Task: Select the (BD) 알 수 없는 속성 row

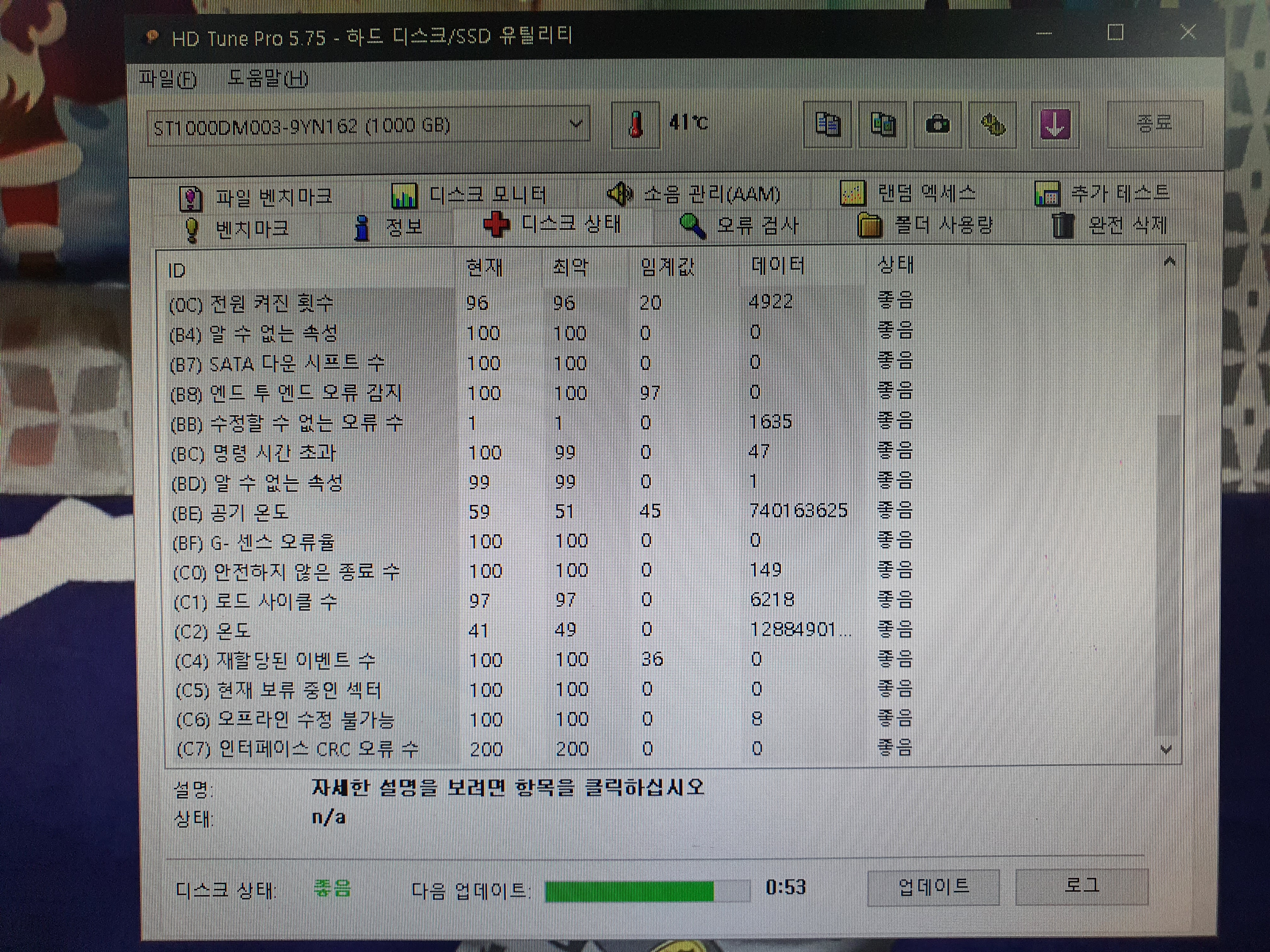Action: [660, 482]
